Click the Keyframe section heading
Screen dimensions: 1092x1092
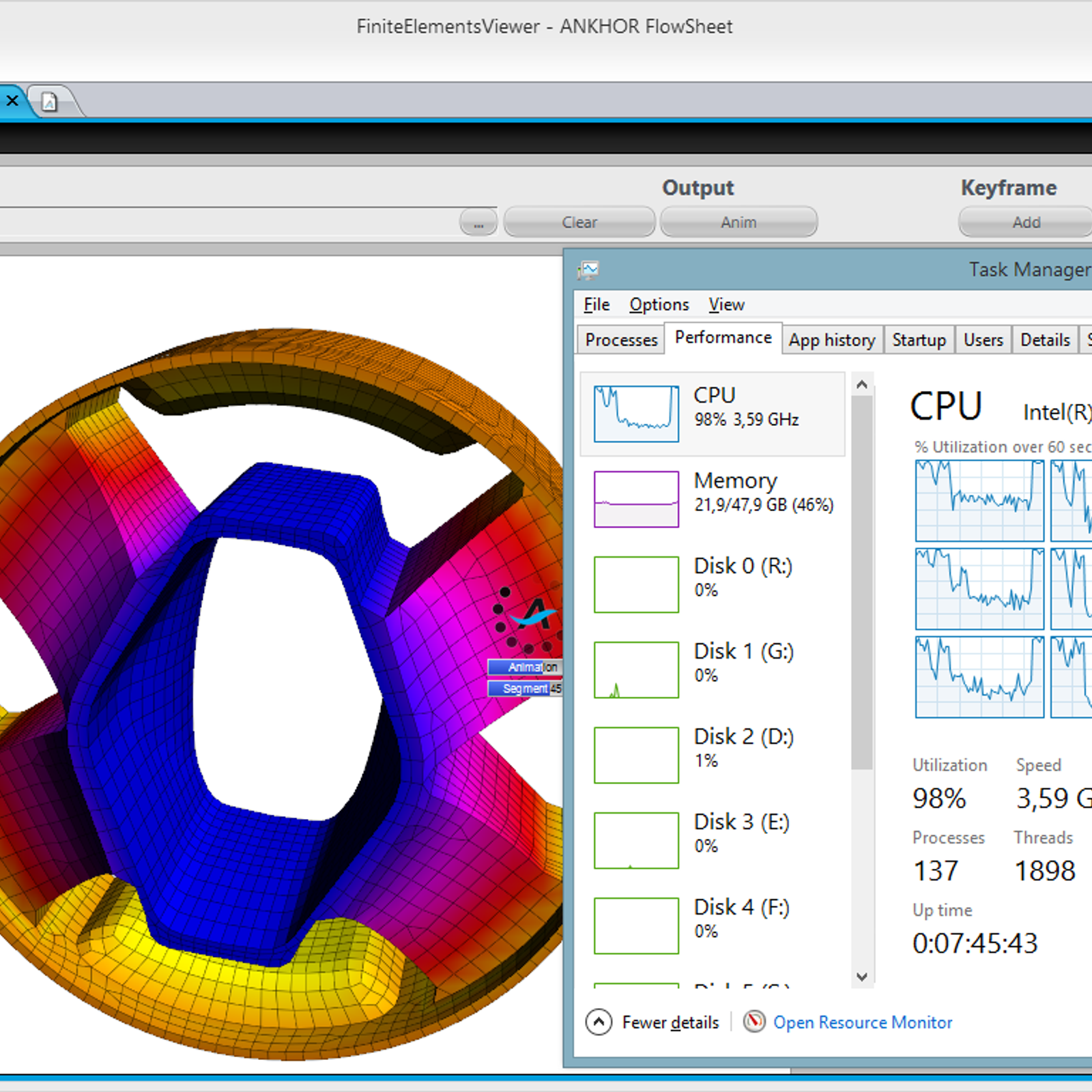1009,188
